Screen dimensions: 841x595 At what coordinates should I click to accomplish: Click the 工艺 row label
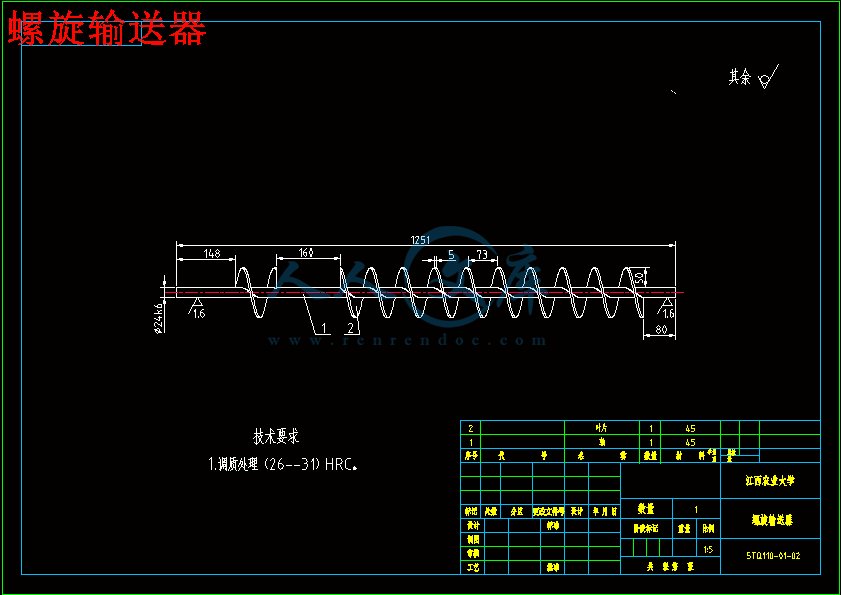[473, 567]
